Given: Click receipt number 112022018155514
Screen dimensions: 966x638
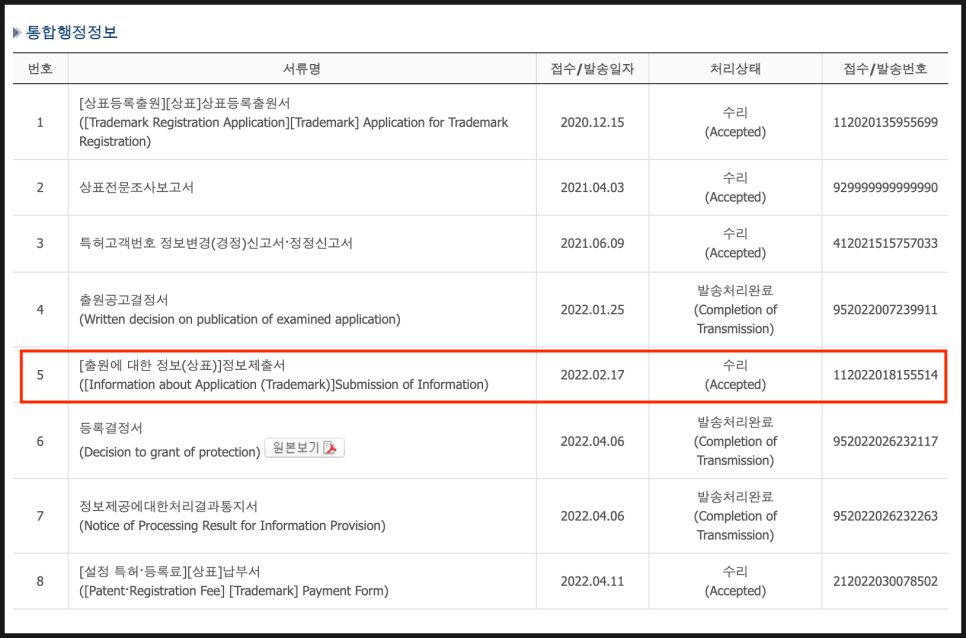Looking at the screenshot, I should click(885, 375).
